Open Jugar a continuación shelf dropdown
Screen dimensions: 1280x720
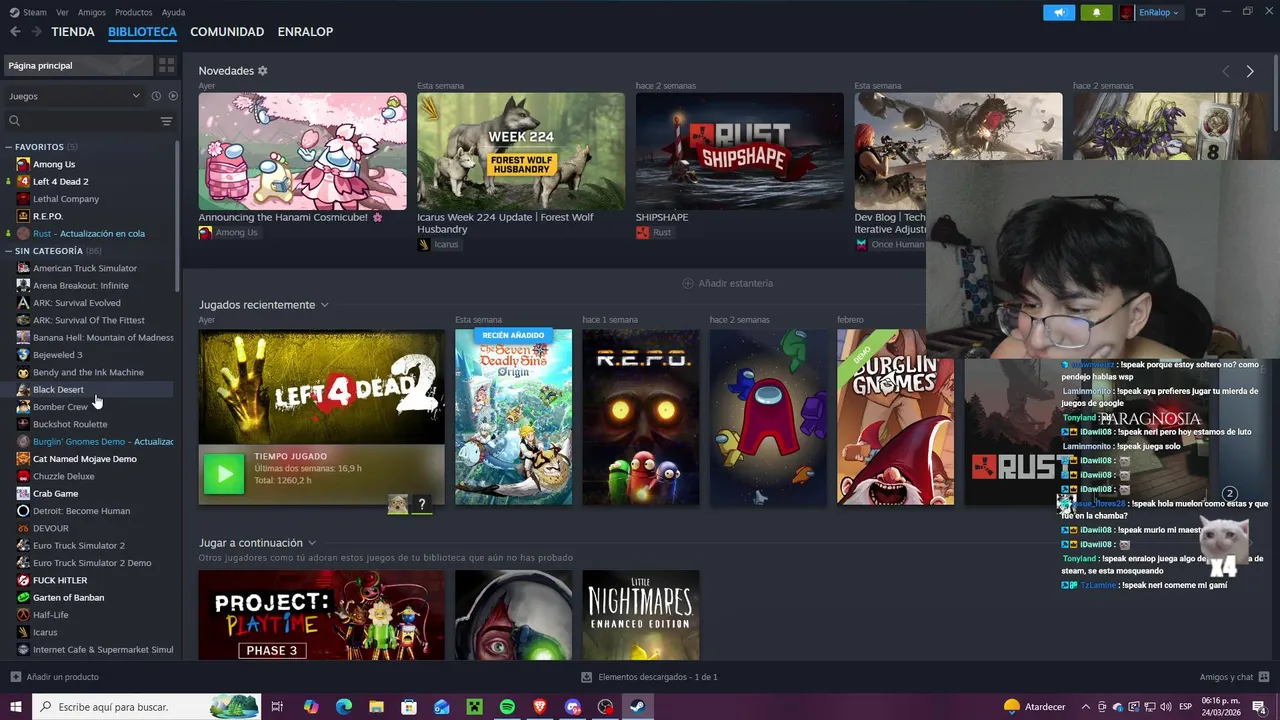click(x=312, y=543)
